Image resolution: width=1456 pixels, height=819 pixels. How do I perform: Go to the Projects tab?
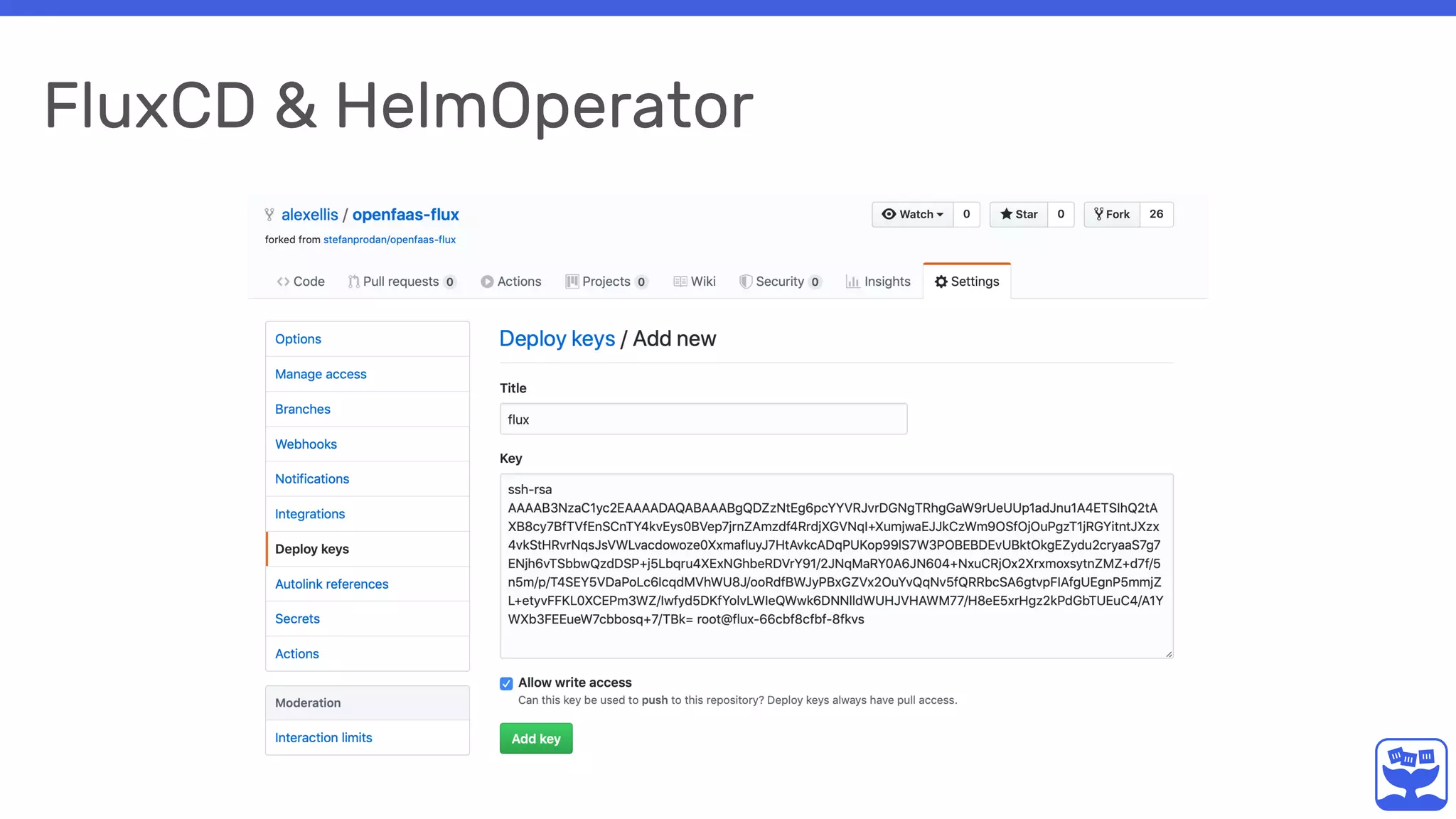(x=606, y=282)
